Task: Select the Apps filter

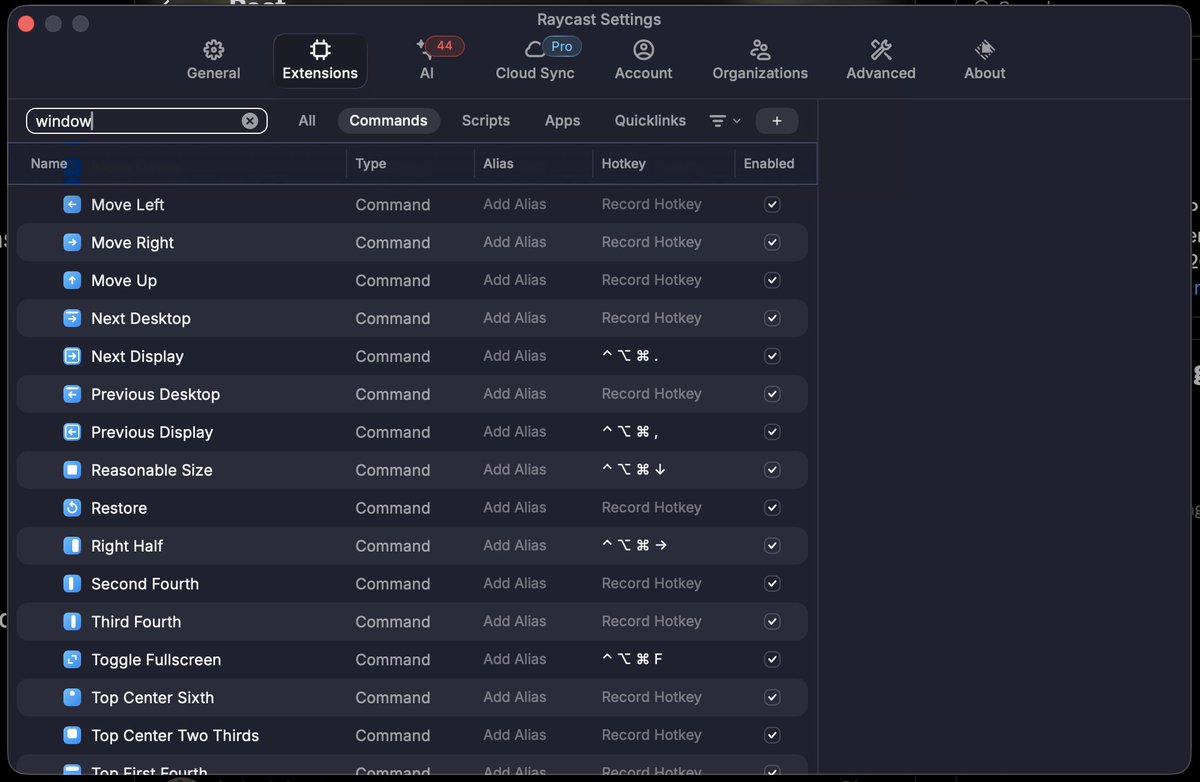Action: click(x=562, y=121)
